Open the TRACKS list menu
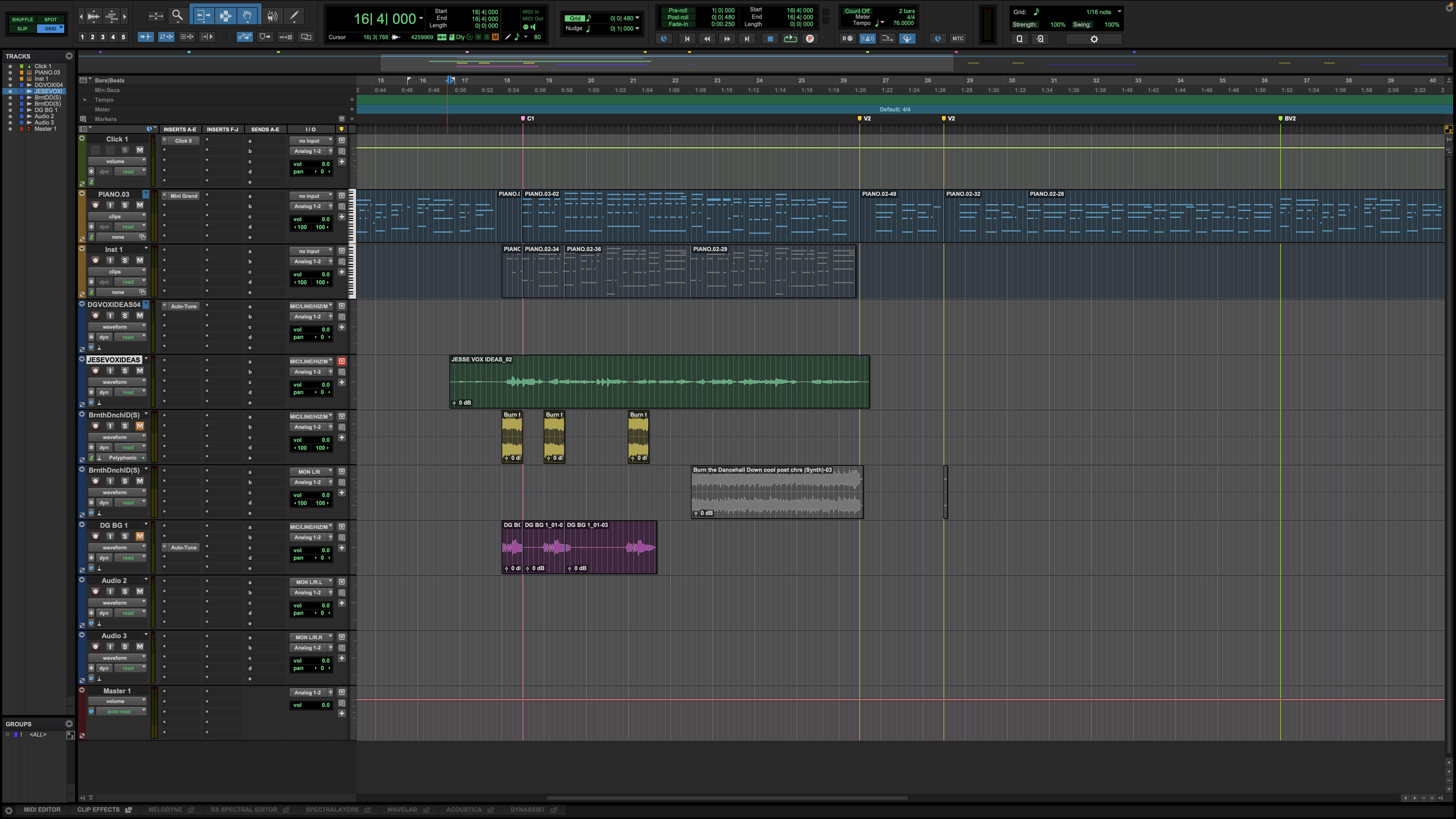This screenshot has width=1456, height=819. (x=69, y=56)
